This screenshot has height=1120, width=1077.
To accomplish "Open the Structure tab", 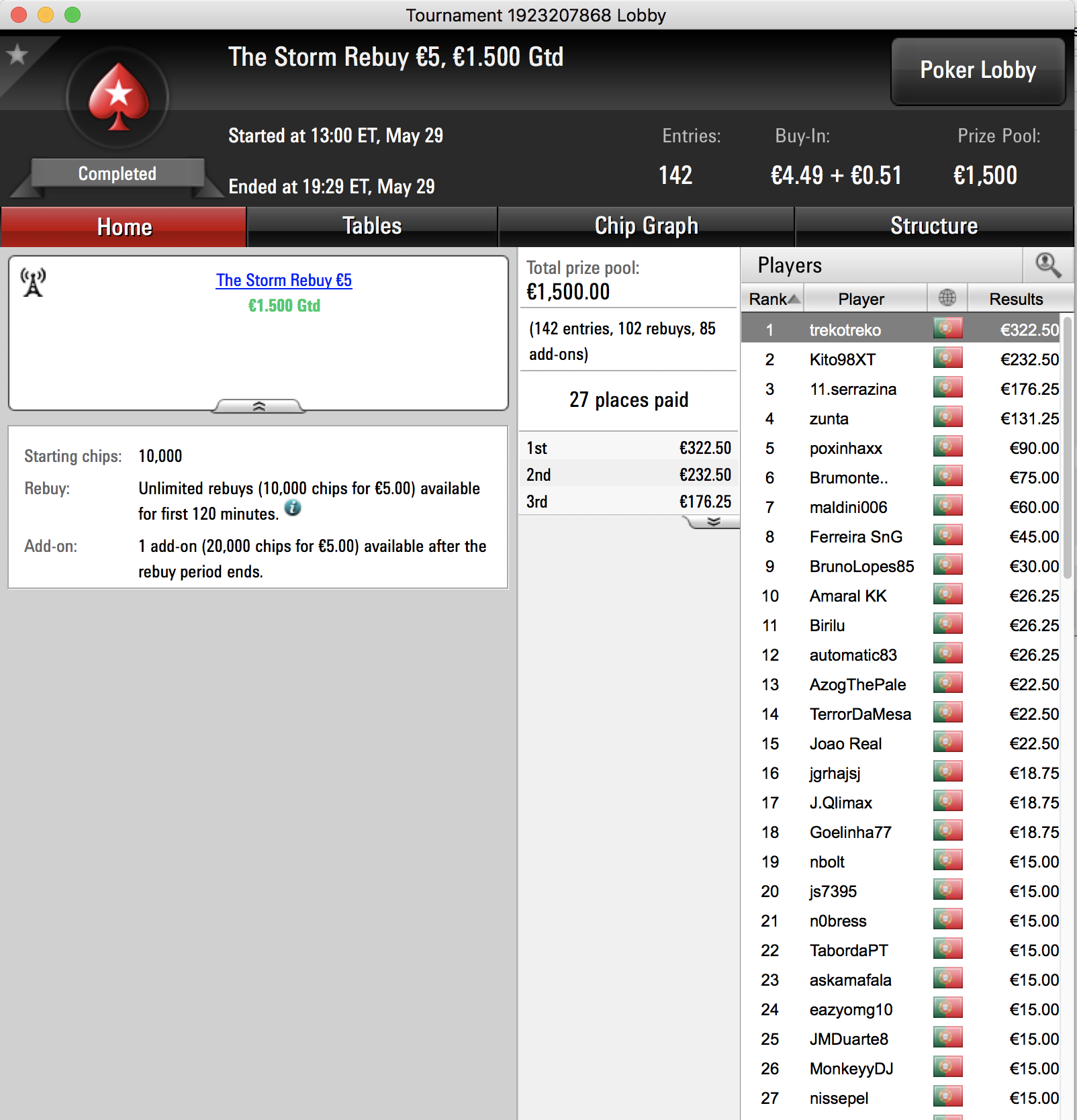I will (x=934, y=226).
